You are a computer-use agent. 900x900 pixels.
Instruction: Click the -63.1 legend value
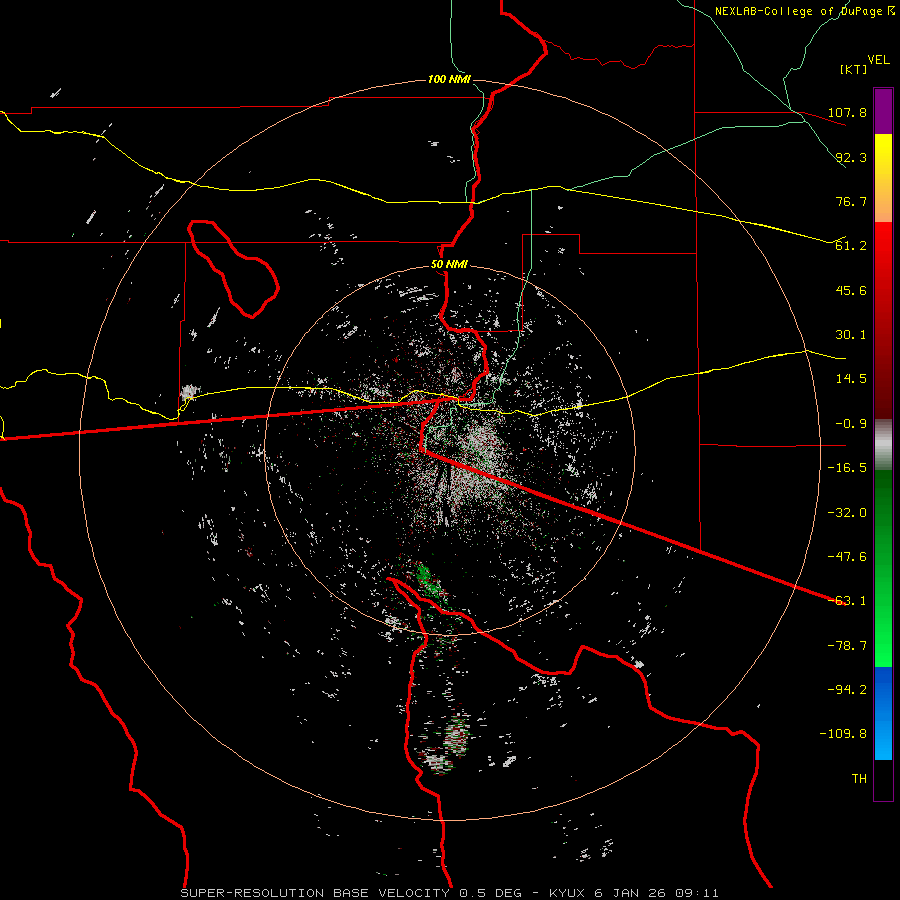[847, 601]
